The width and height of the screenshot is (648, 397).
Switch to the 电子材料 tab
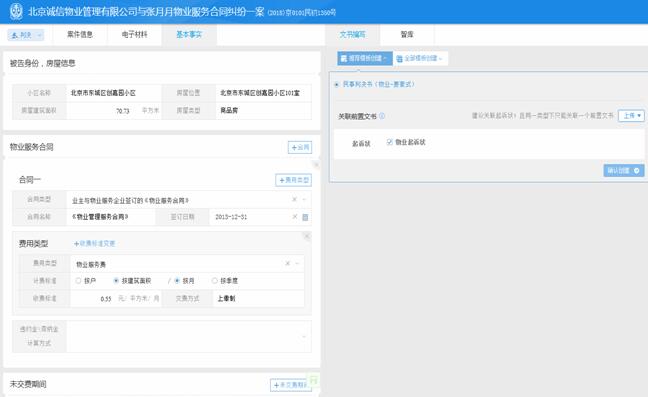pos(134,34)
